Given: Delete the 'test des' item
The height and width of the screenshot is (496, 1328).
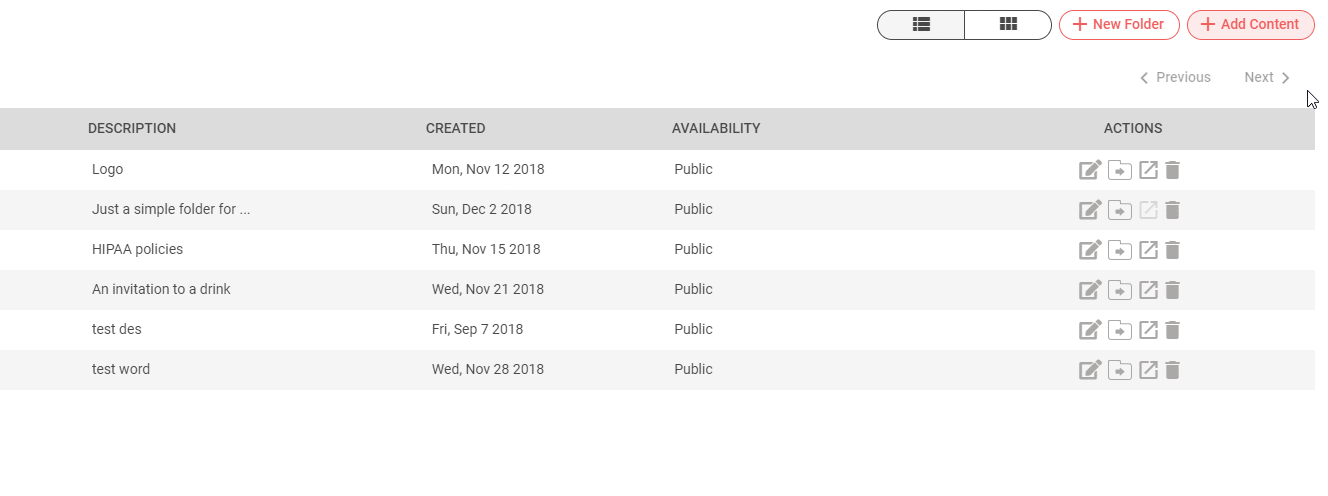Looking at the screenshot, I should pos(1173,330).
